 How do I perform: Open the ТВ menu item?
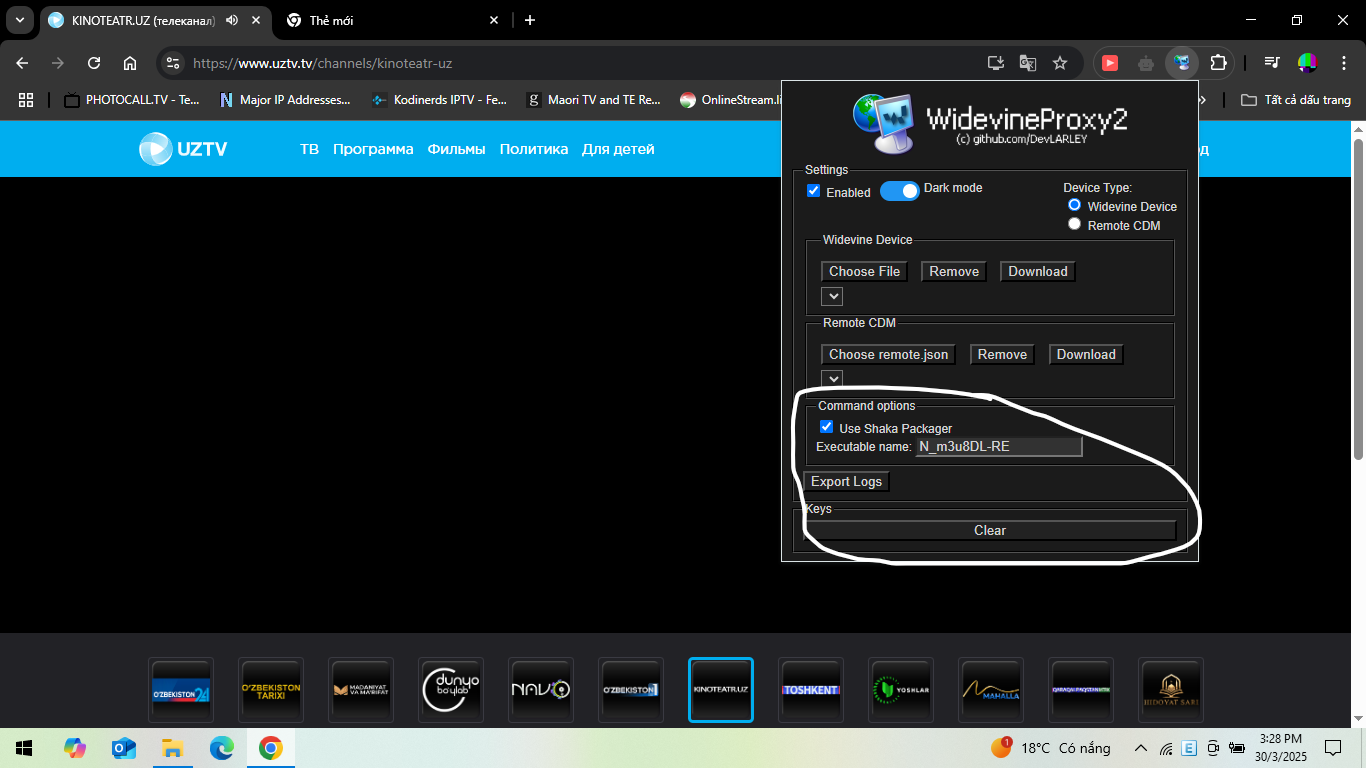pyautogui.click(x=309, y=149)
